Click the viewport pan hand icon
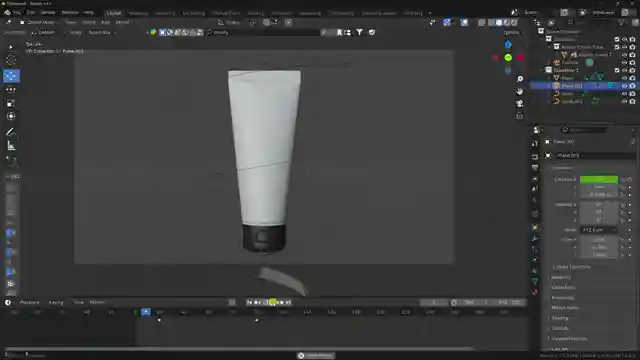The height and width of the screenshot is (360, 640). pyautogui.click(x=519, y=91)
